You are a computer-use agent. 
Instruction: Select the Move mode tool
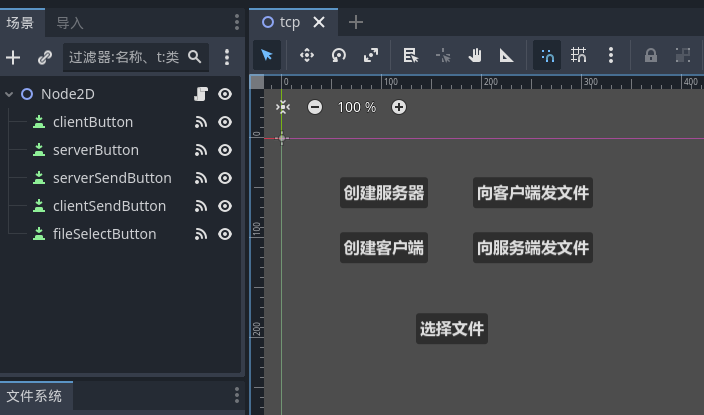[x=307, y=56]
